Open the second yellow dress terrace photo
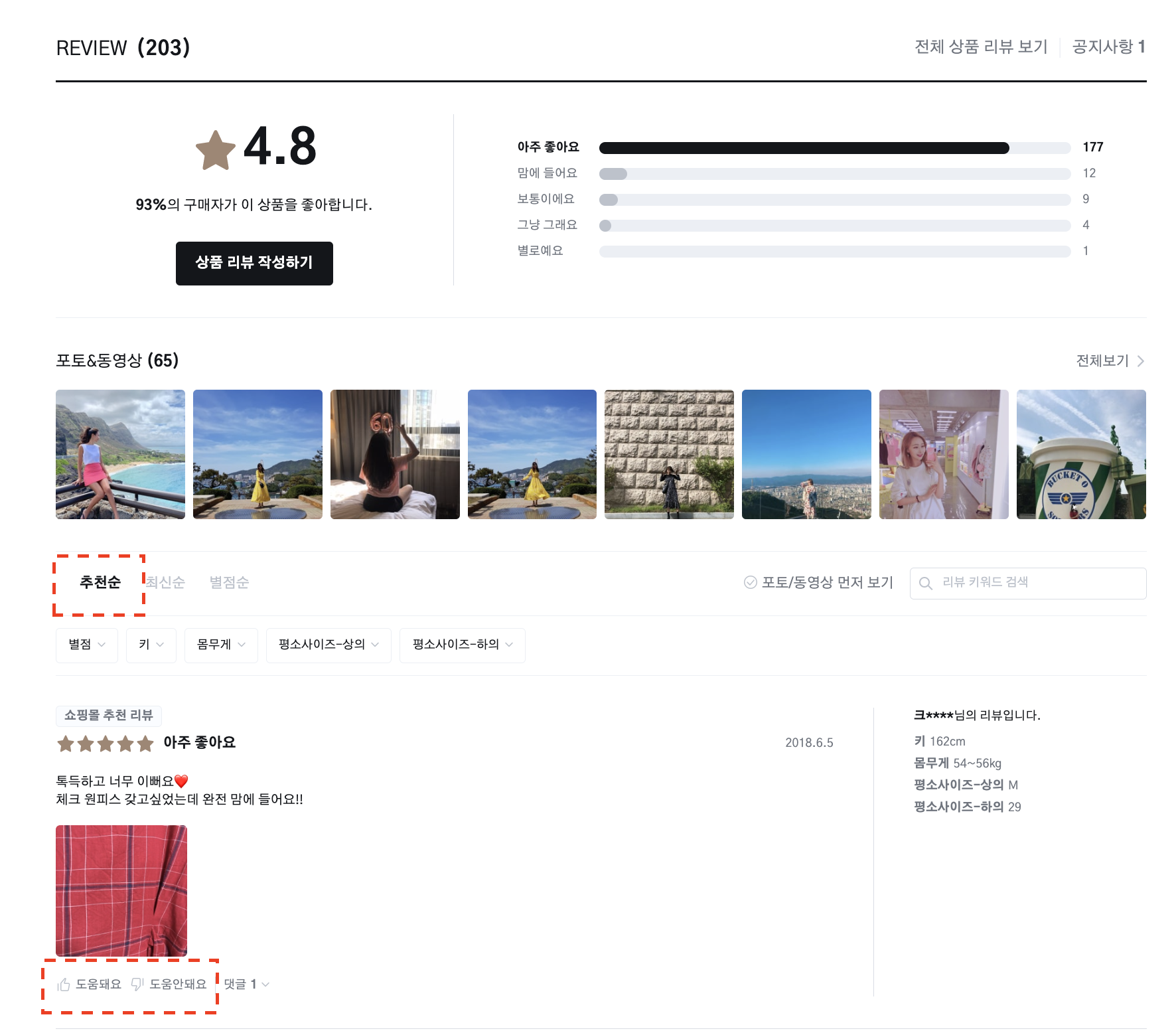The image size is (1176, 1033). click(532, 455)
